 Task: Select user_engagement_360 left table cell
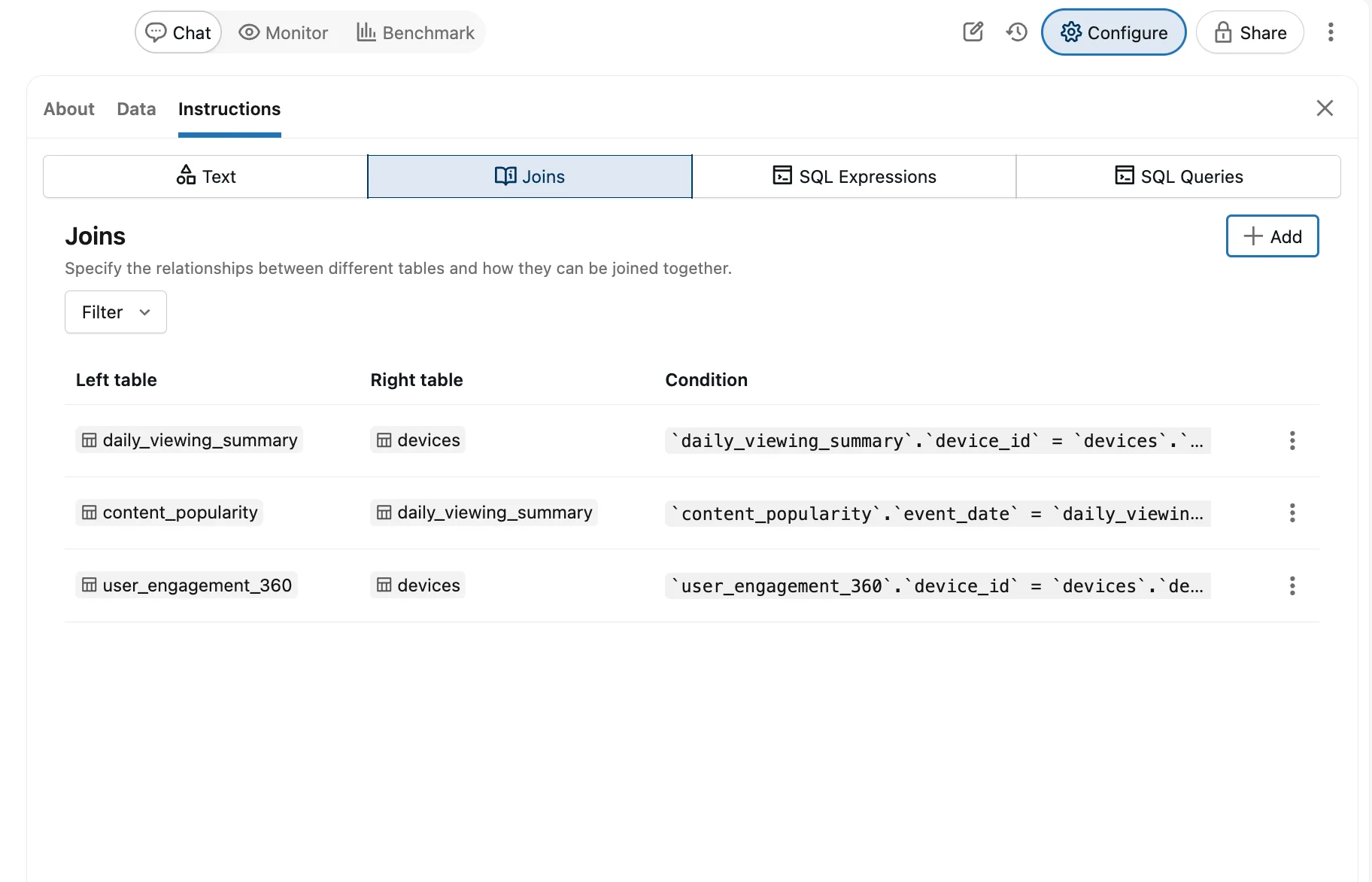(x=187, y=585)
